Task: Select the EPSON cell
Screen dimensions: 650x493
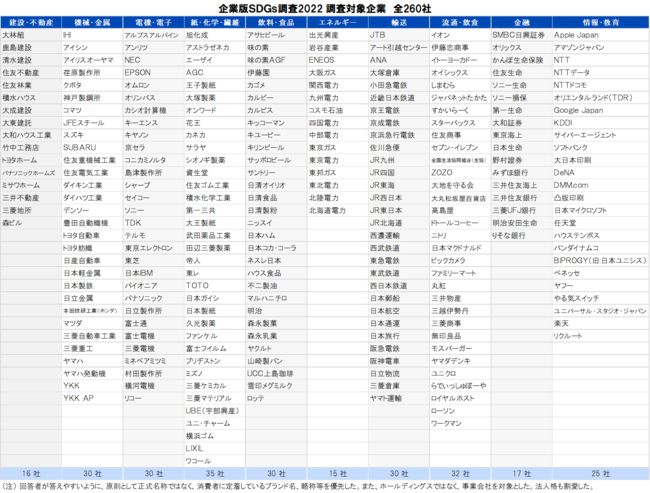Action: [153, 73]
